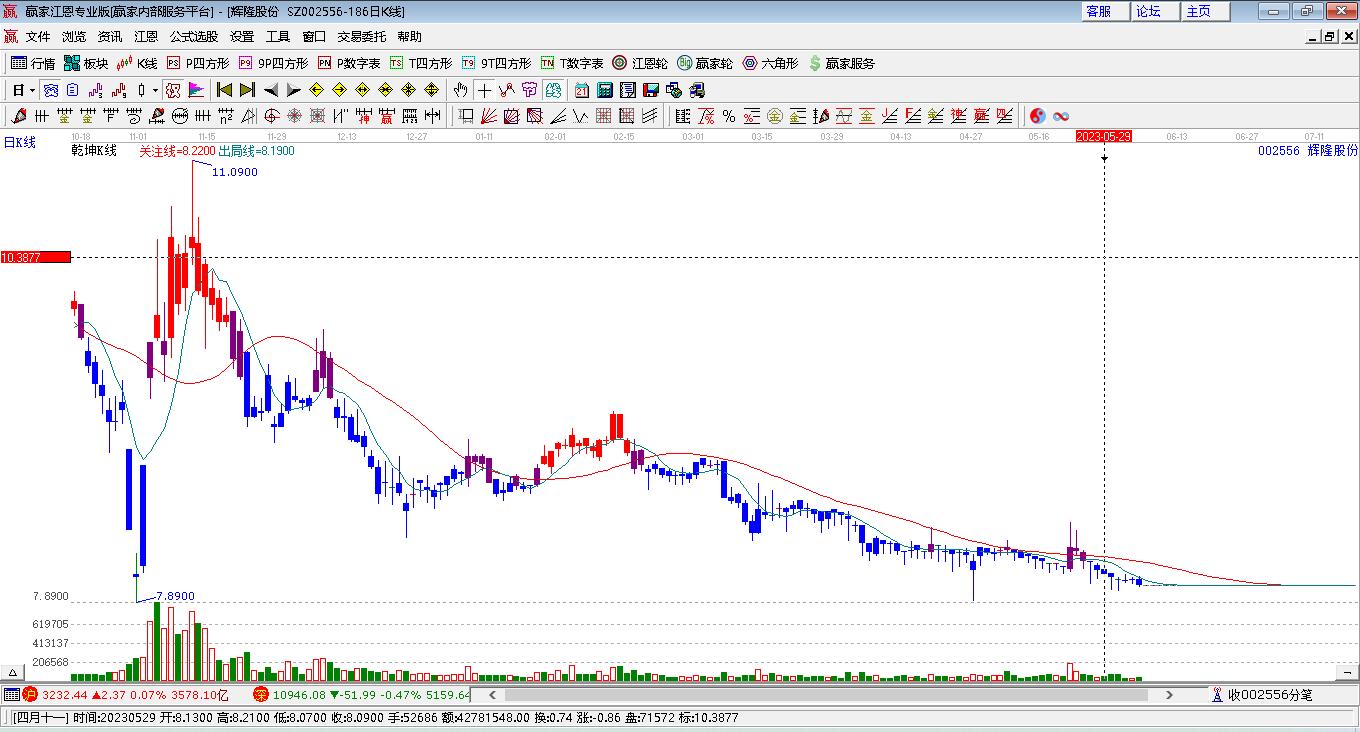This screenshot has width=1360, height=732.
Task: Open the calendar icon showing 21
Action: click(x=581, y=90)
